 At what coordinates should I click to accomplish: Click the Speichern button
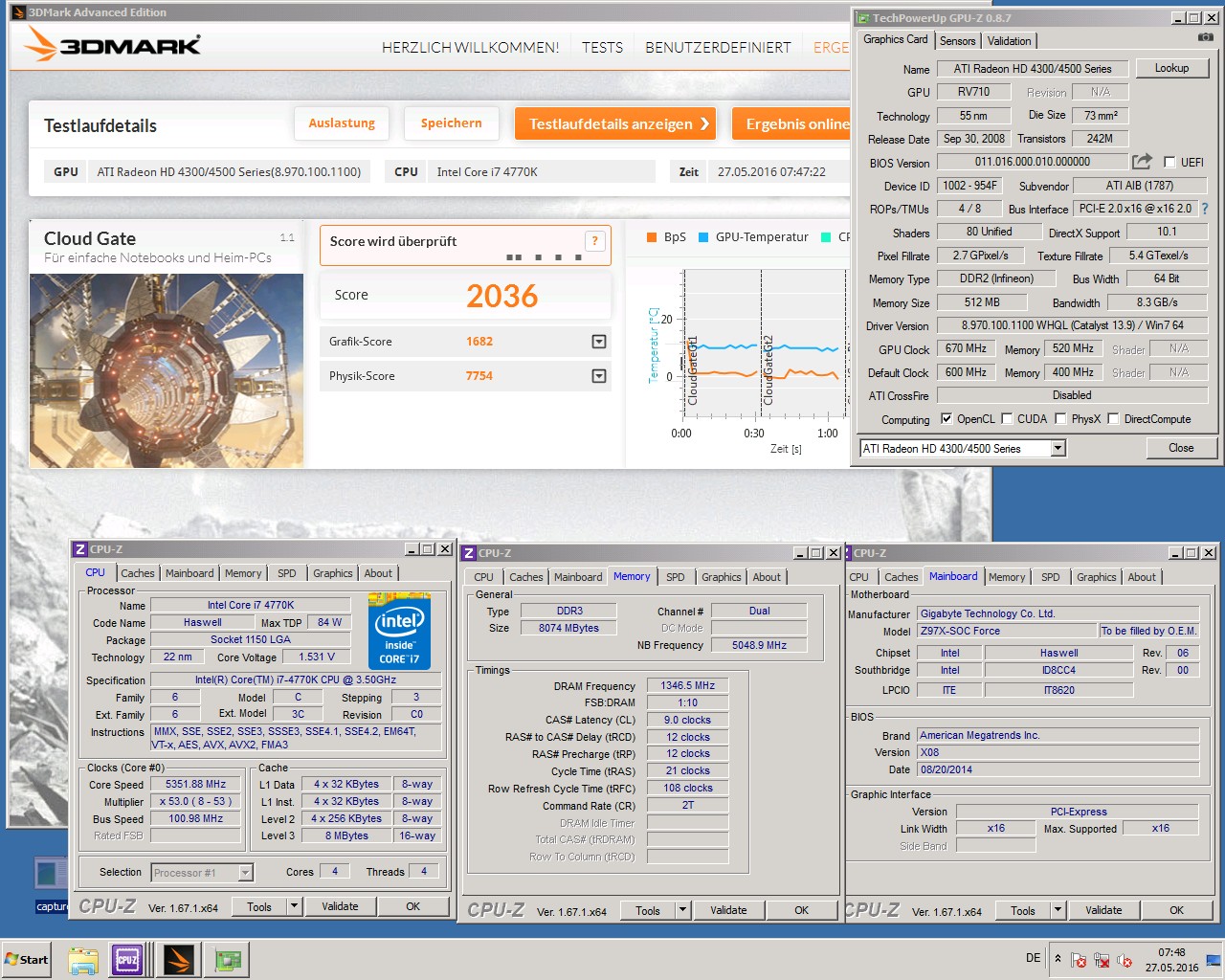[x=451, y=122]
